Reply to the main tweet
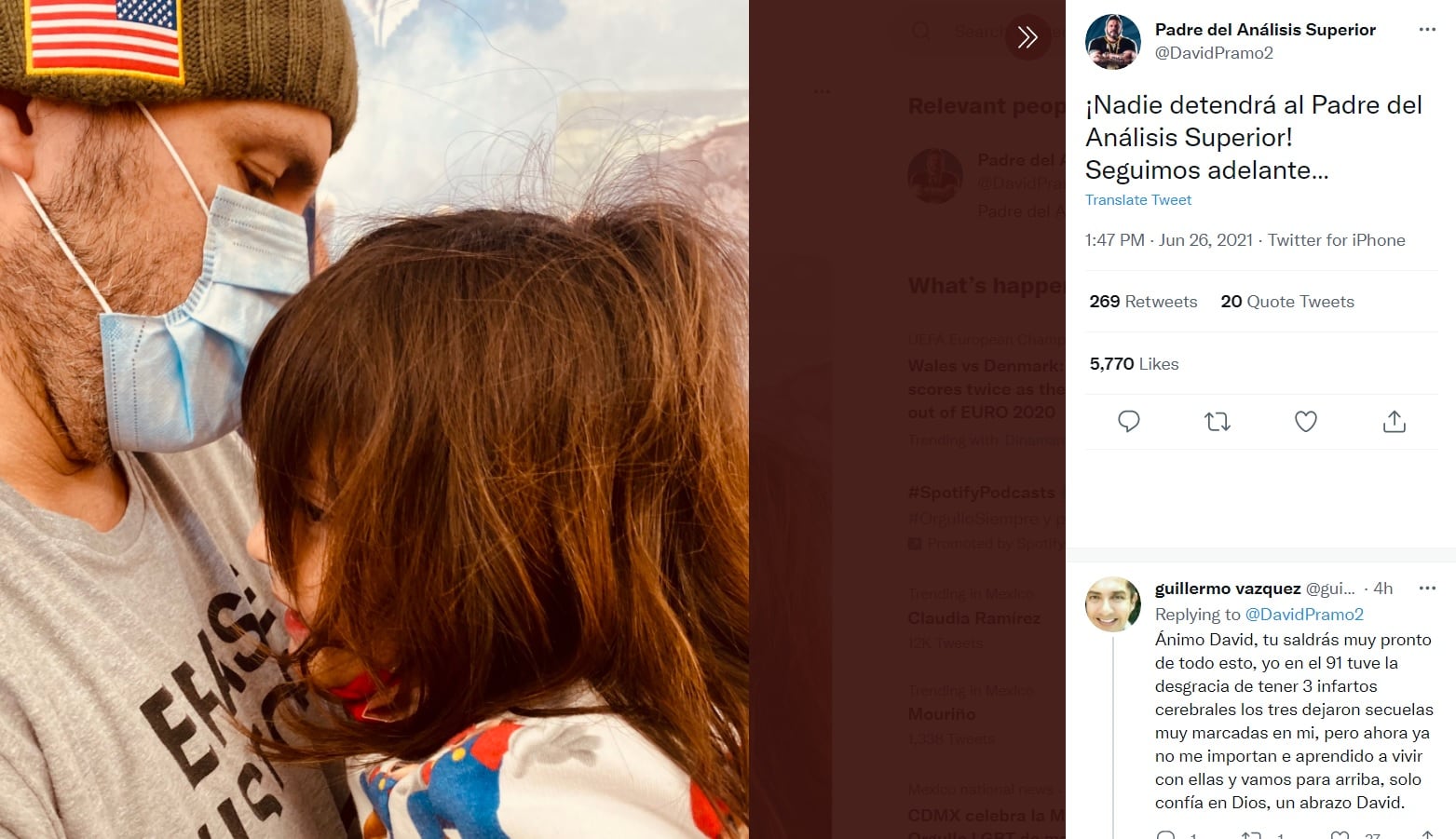The height and width of the screenshot is (839, 1456). pos(1128,422)
